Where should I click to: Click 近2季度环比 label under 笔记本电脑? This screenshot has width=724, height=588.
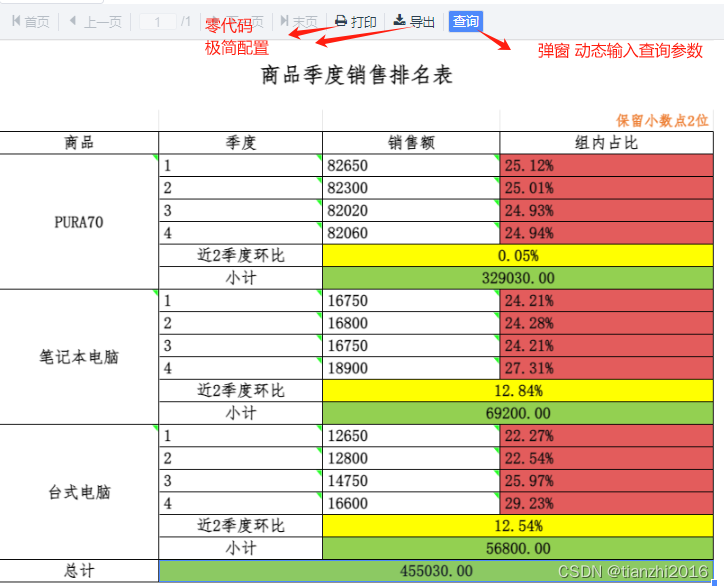241,391
